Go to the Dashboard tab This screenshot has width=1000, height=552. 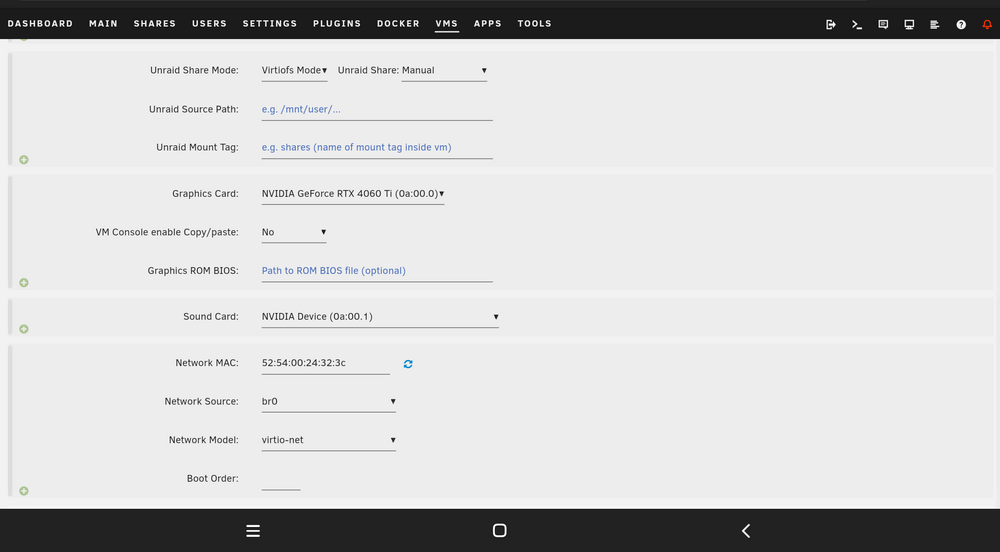click(40, 24)
